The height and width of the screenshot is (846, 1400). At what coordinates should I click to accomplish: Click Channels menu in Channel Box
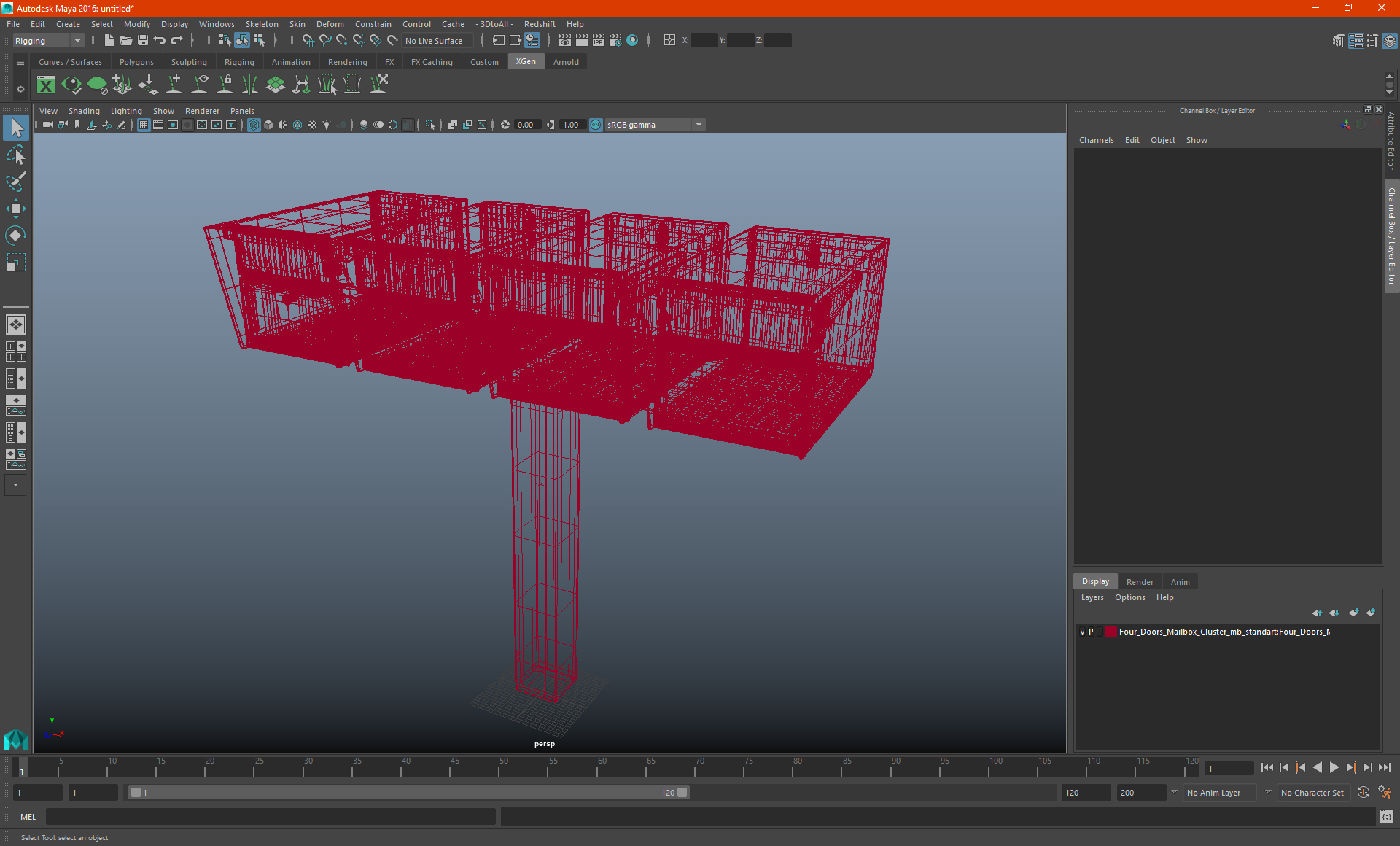(x=1096, y=140)
